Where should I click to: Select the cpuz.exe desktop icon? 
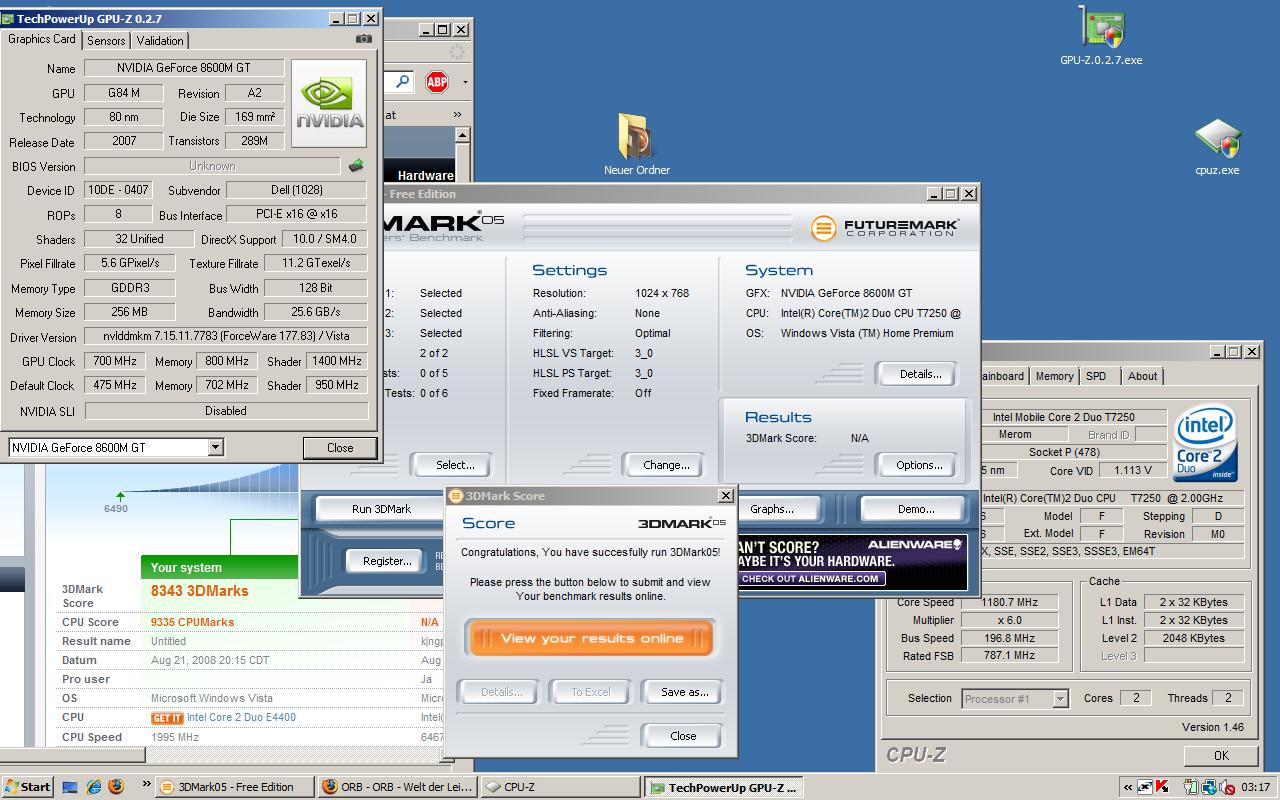coord(1217,147)
